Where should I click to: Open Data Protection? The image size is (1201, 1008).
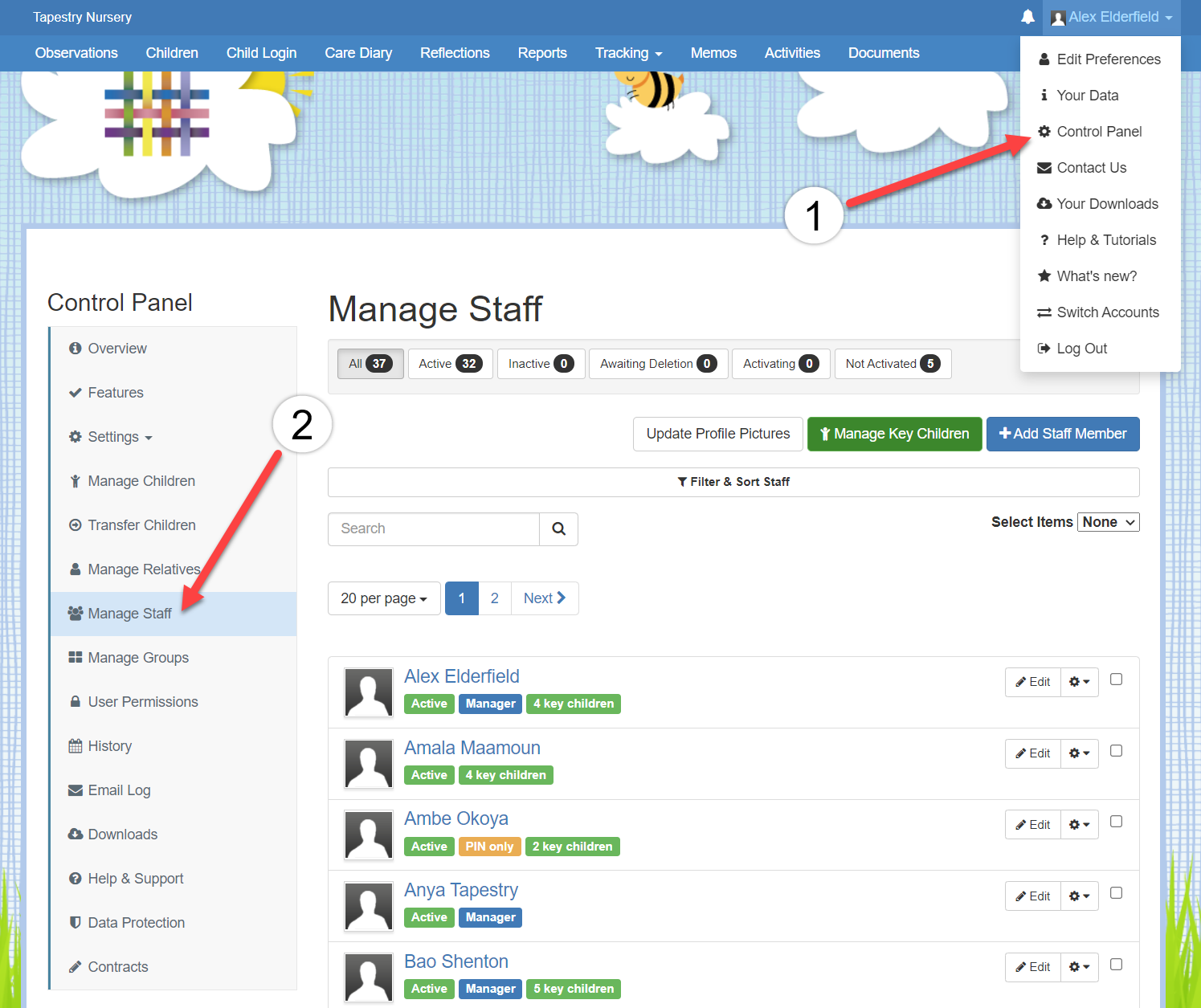pos(174,923)
